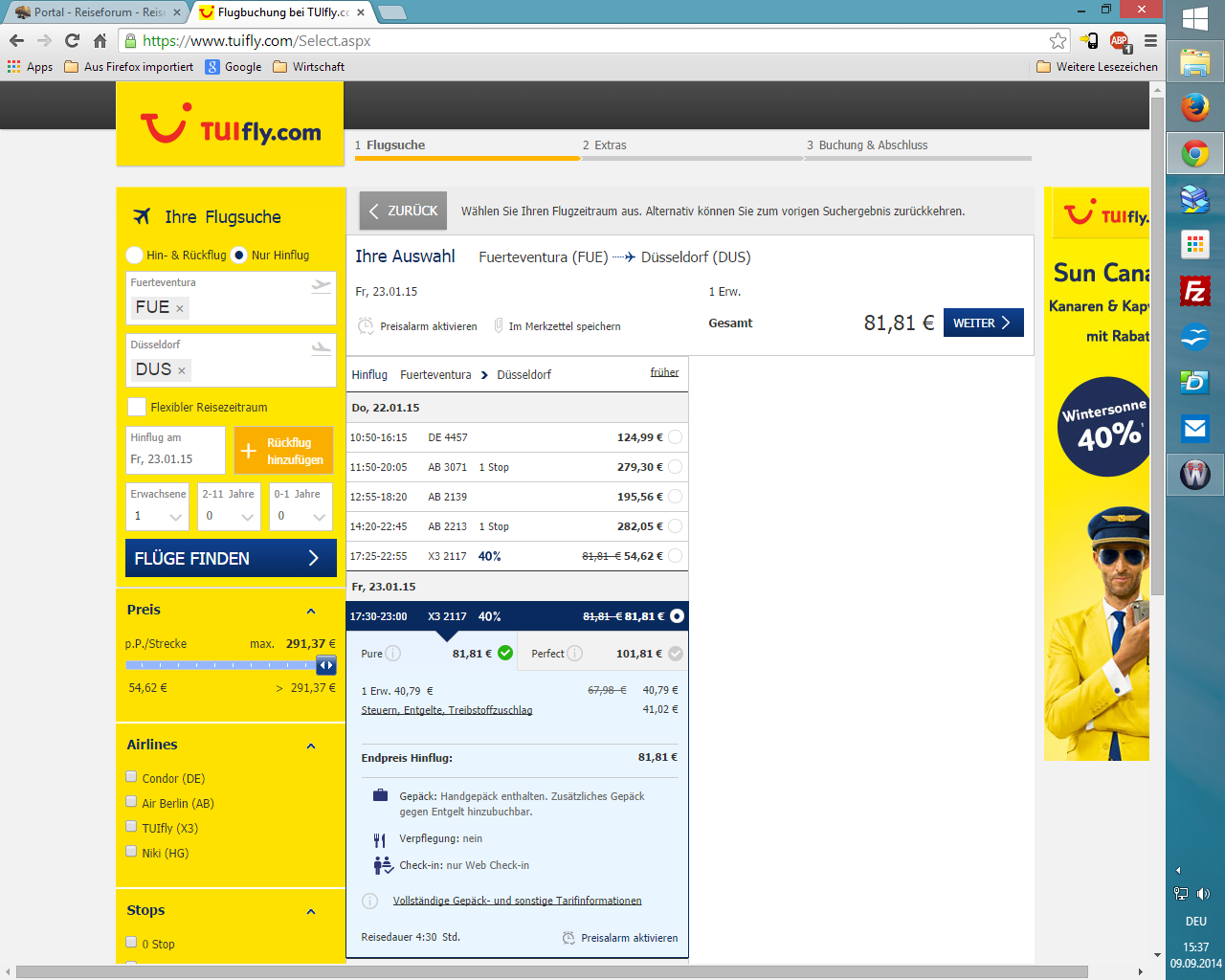
Task: Collapse the Preis filter section
Action: (x=311, y=611)
